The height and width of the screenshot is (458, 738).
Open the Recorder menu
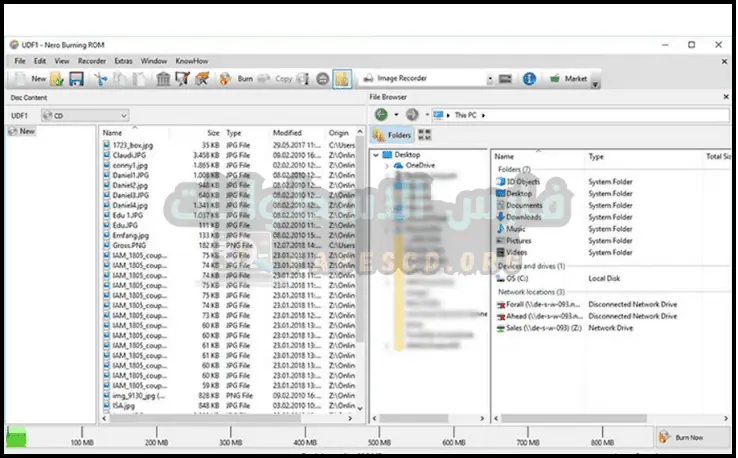pyautogui.click(x=92, y=61)
